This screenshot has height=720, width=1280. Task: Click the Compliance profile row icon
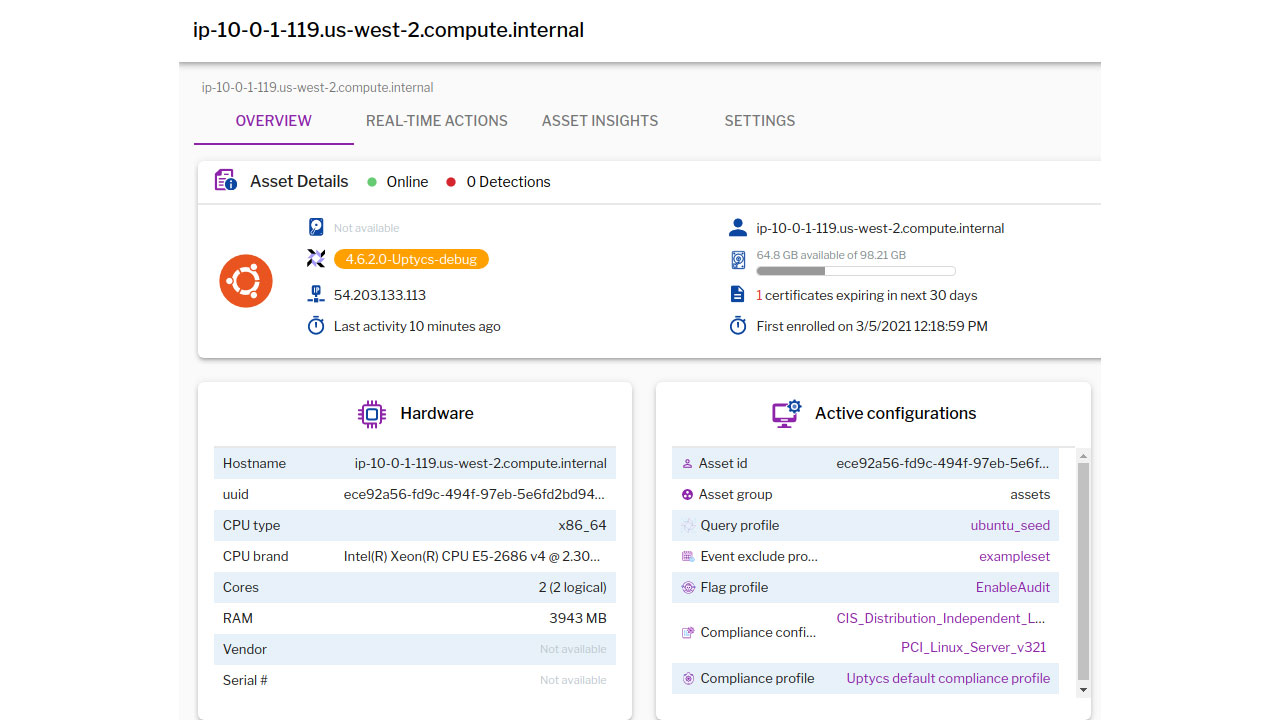click(x=688, y=679)
